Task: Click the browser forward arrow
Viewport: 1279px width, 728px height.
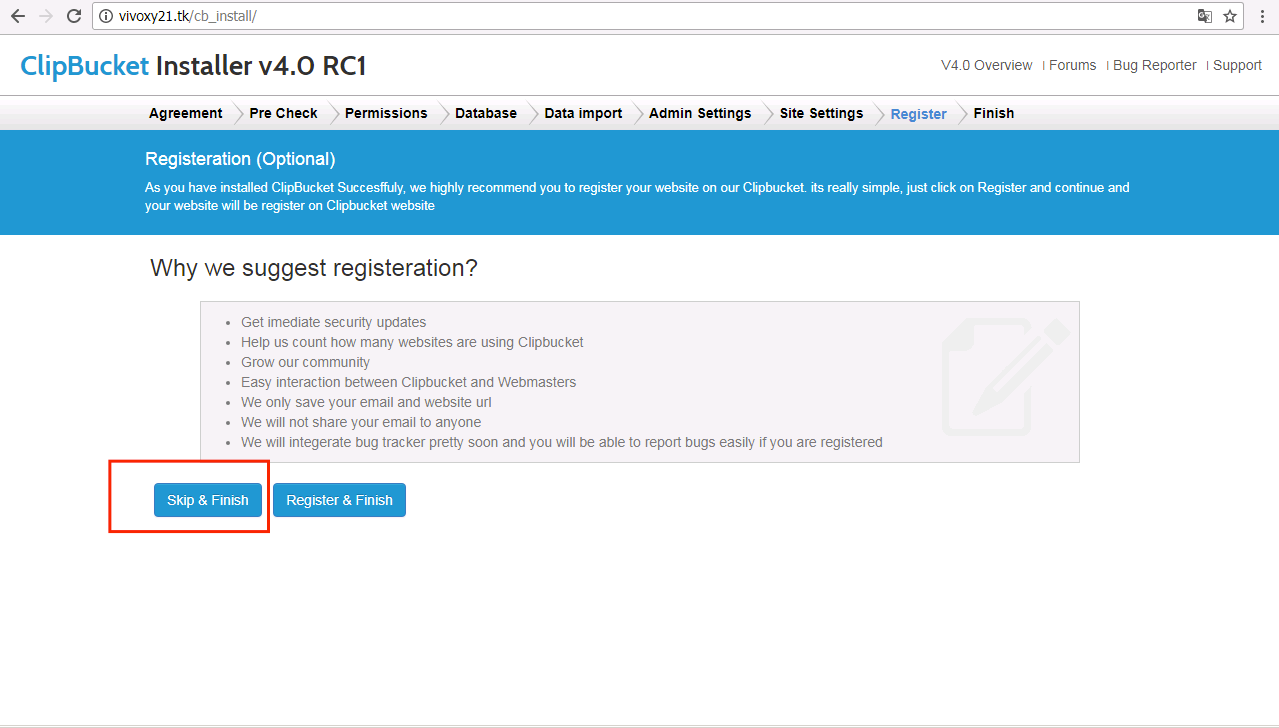Action: pyautogui.click(x=46, y=16)
